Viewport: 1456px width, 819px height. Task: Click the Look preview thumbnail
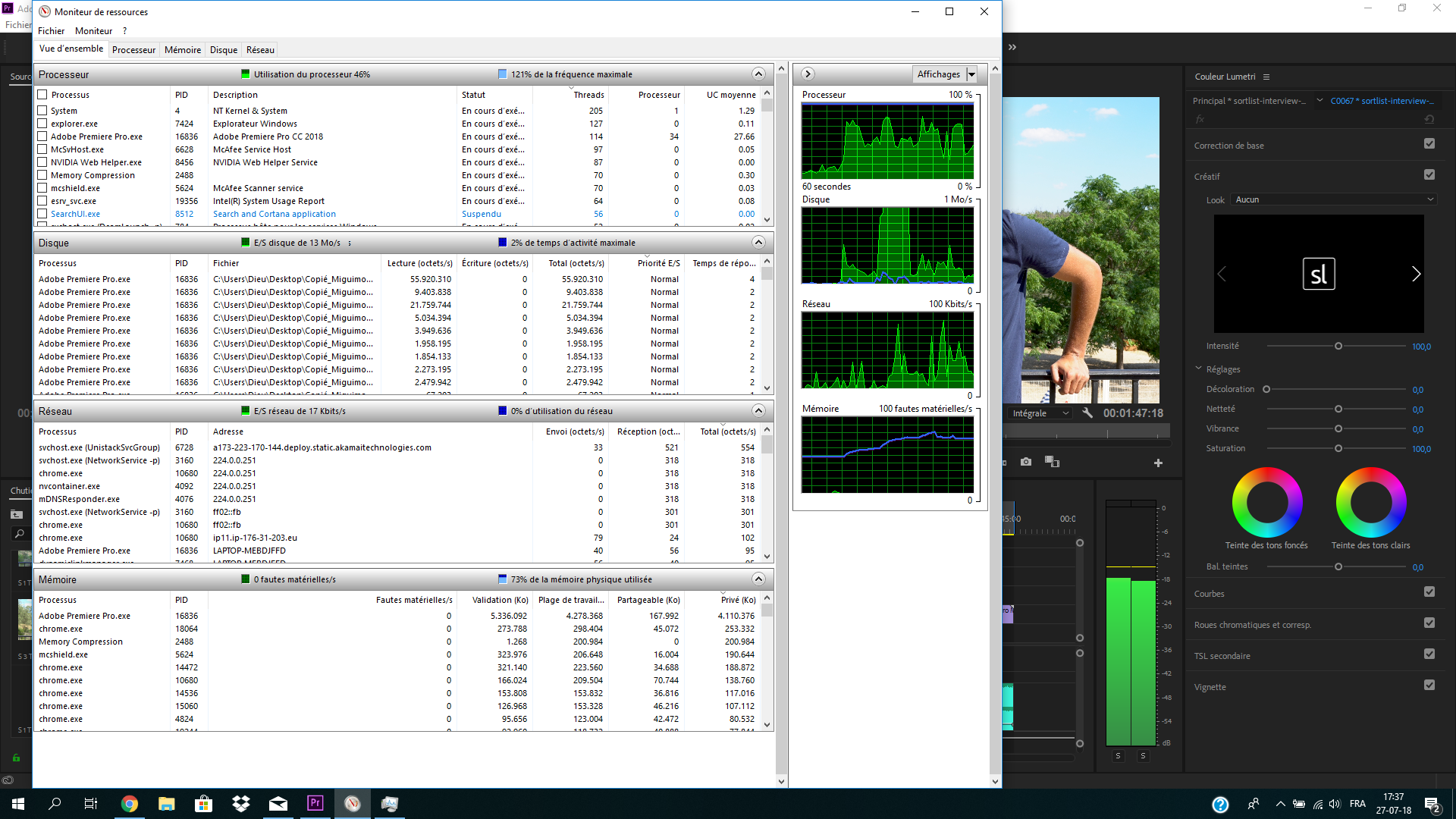pos(1319,274)
